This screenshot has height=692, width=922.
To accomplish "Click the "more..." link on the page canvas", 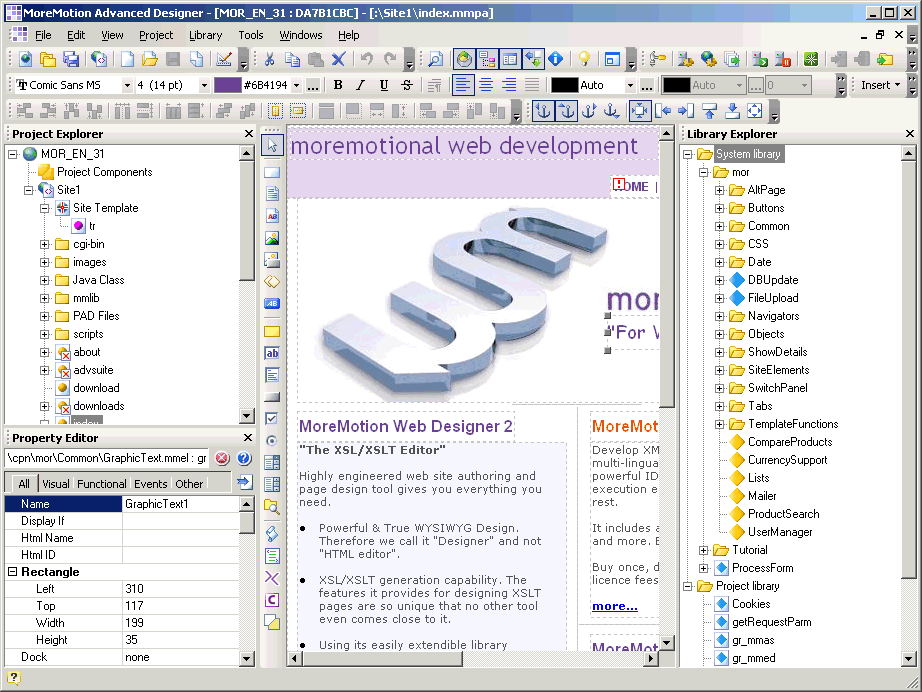I will (x=614, y=606).
